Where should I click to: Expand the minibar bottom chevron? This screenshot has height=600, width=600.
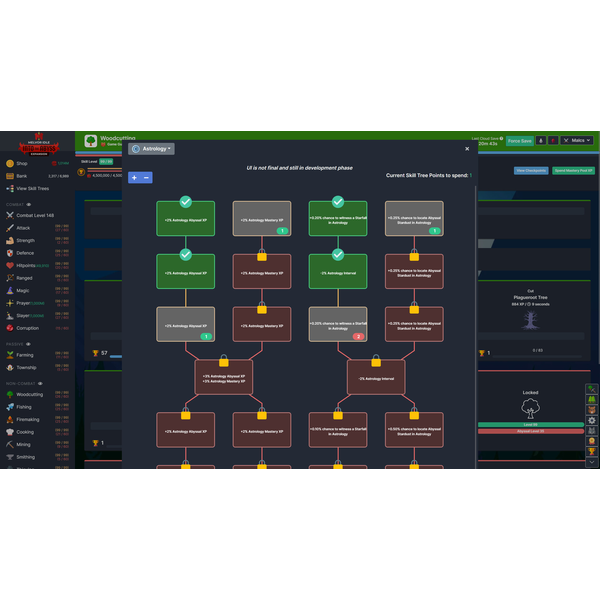pos(591,464)
